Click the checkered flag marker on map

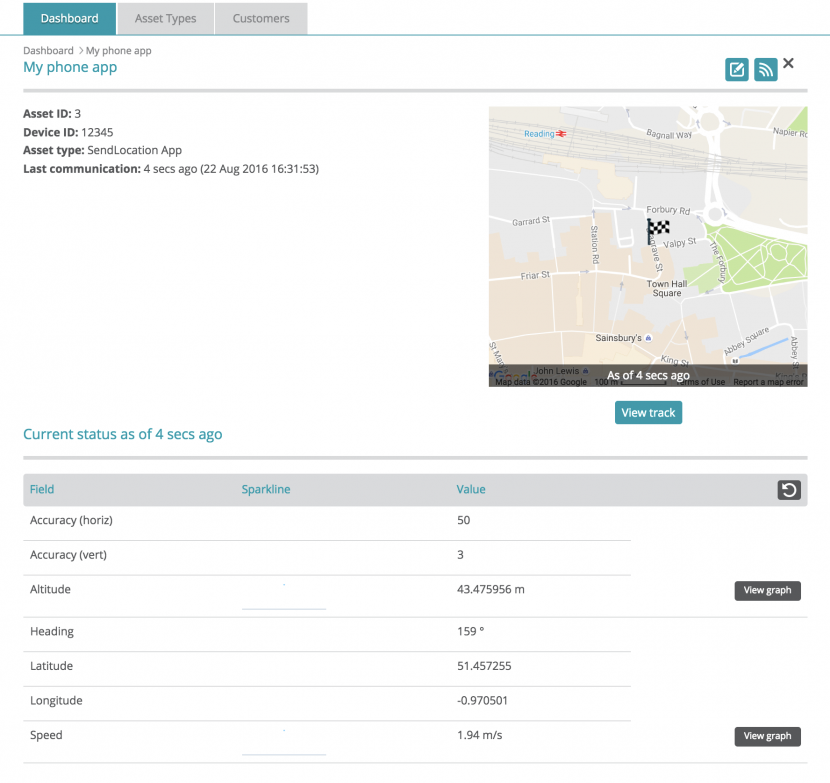657,230
